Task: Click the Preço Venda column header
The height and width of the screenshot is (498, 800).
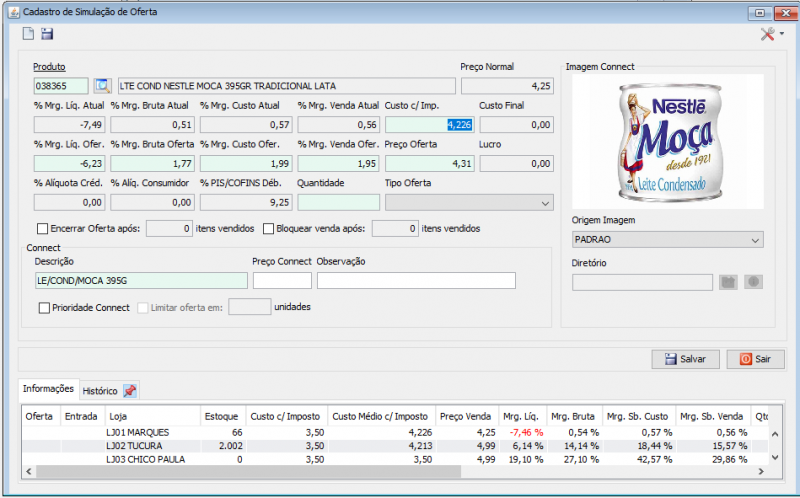Action: coord(467,416)
